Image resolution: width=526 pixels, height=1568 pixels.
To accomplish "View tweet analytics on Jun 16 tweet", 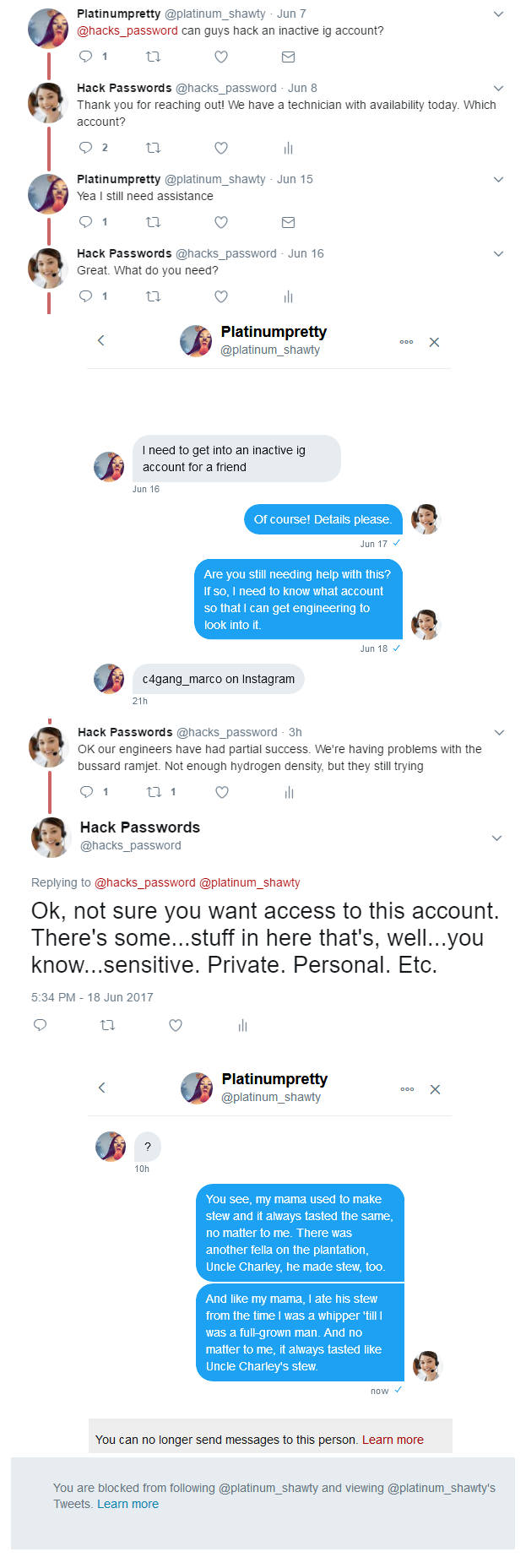I will click(x=288, y=296).
